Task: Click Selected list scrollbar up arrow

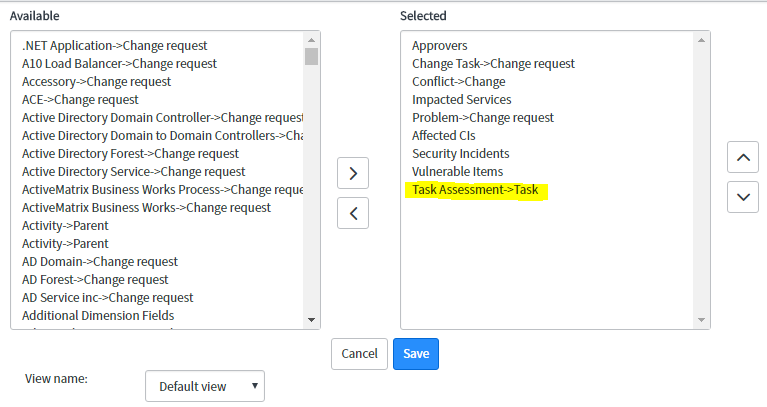Action: [x=701, y=40]
